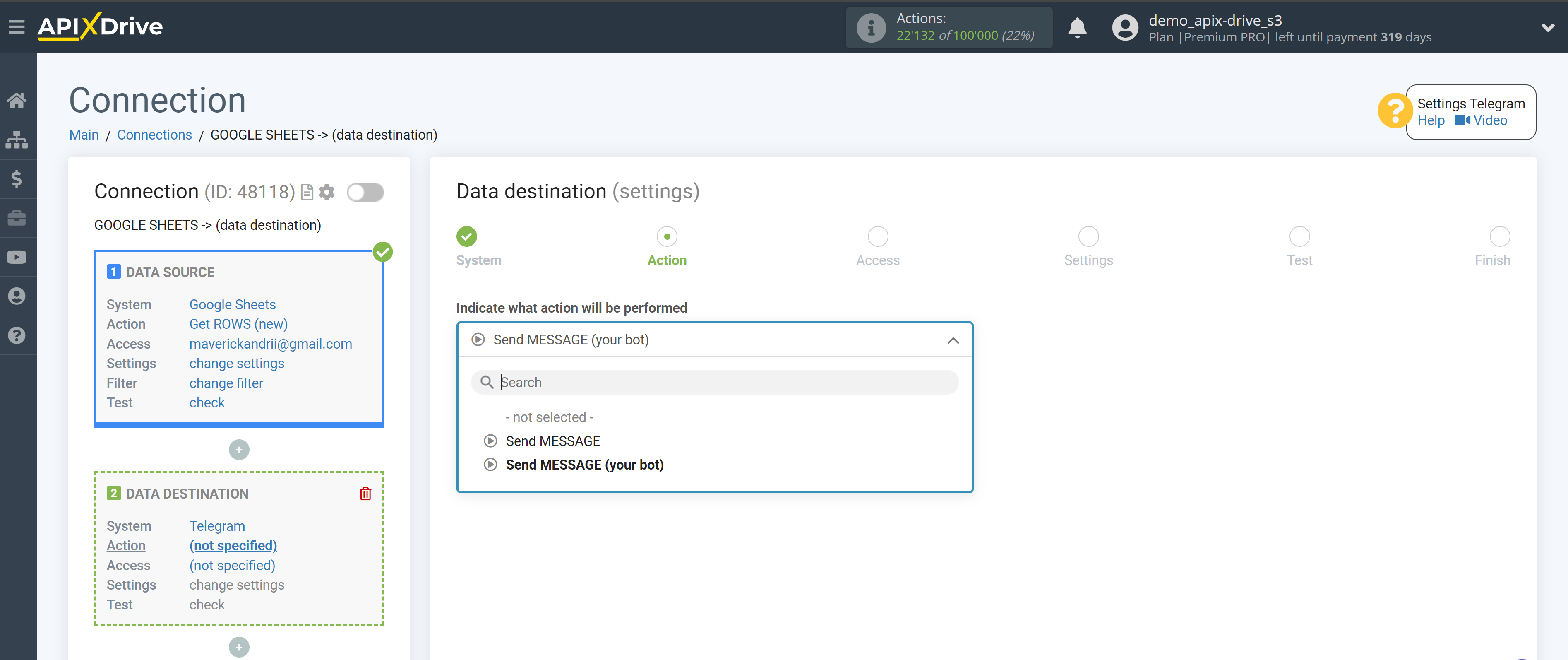Open the Actions info icon
This screenshot has height=660, width=1568.
pos(871,27)
